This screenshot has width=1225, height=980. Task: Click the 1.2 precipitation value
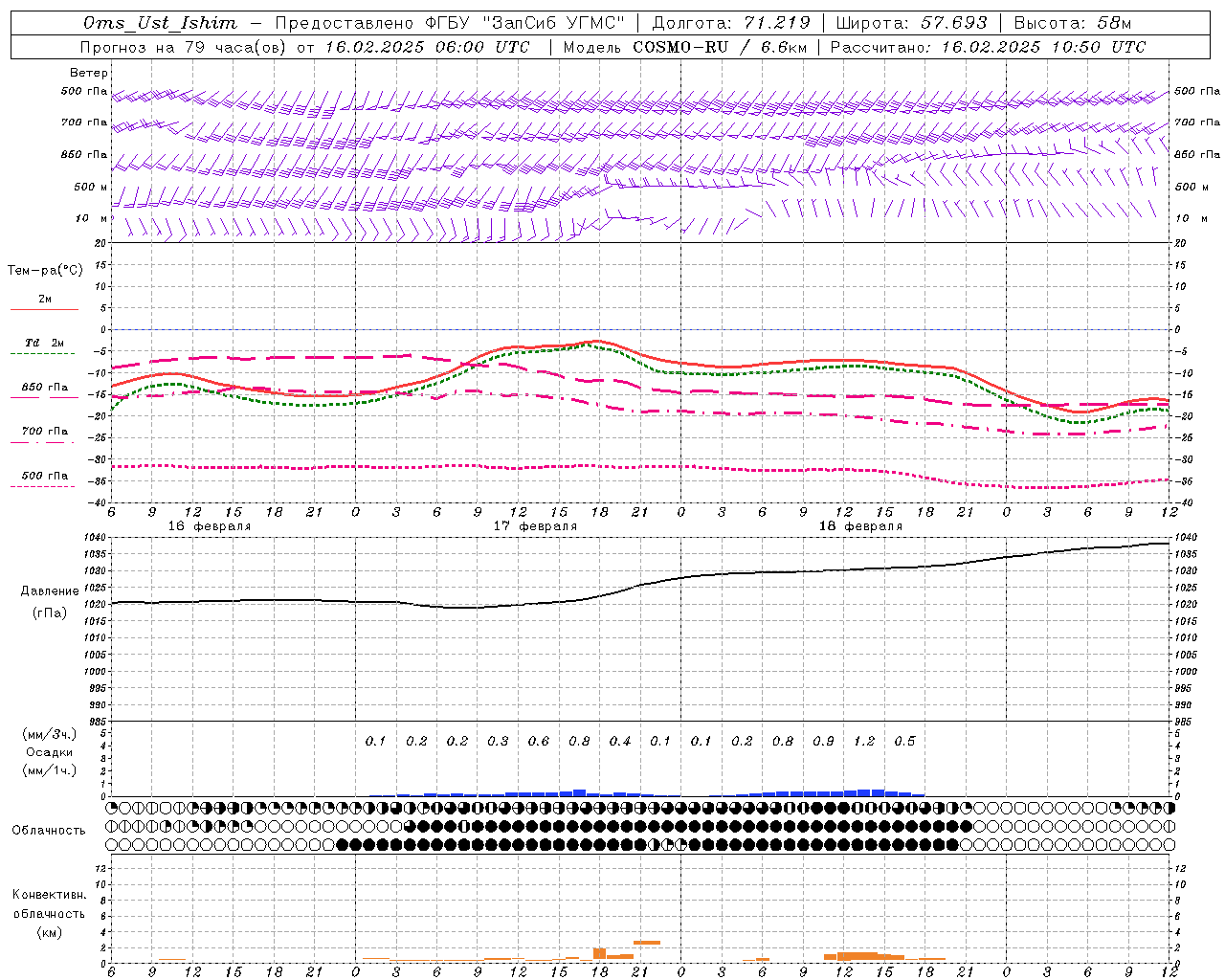(864, 742)
